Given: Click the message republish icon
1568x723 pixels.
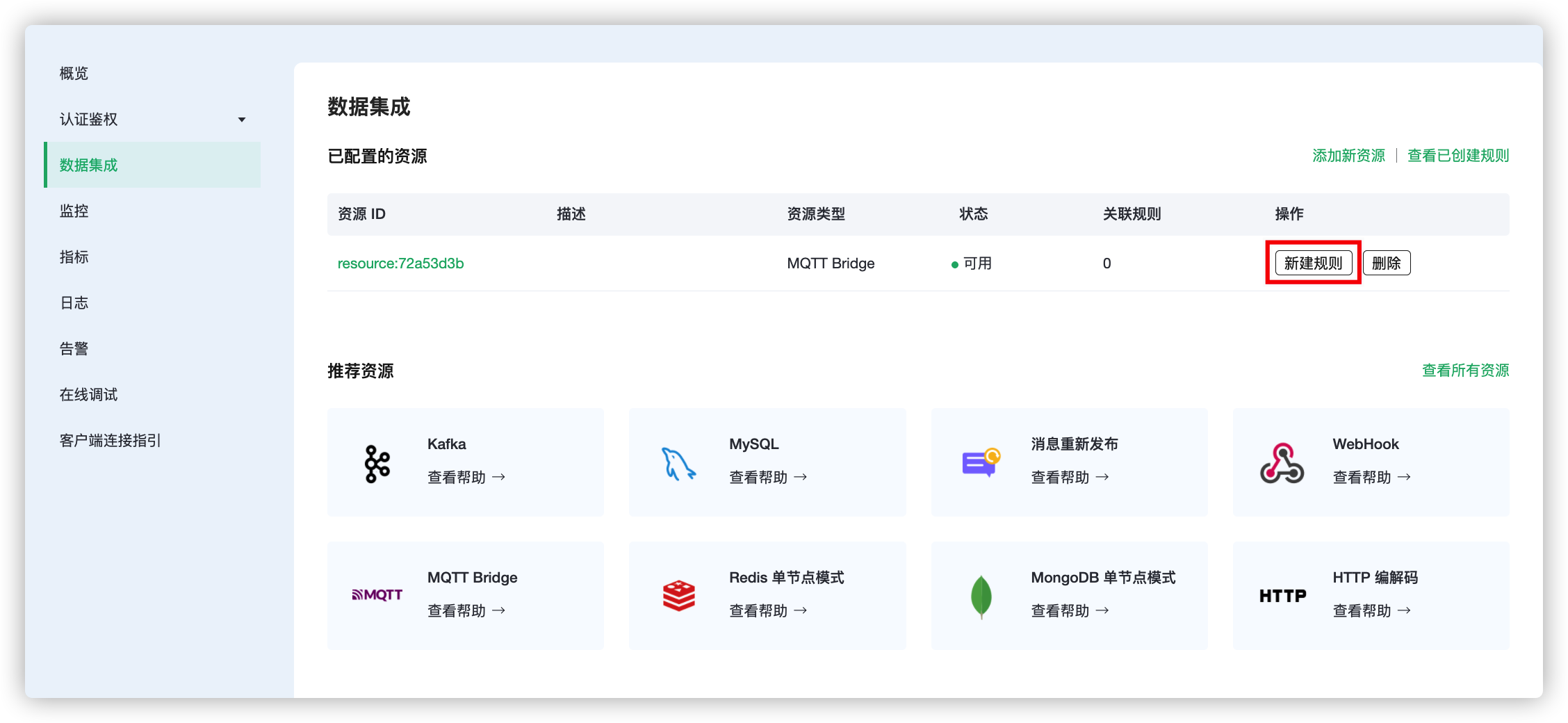Looking at the screenshot, I should tap(981, 463).
